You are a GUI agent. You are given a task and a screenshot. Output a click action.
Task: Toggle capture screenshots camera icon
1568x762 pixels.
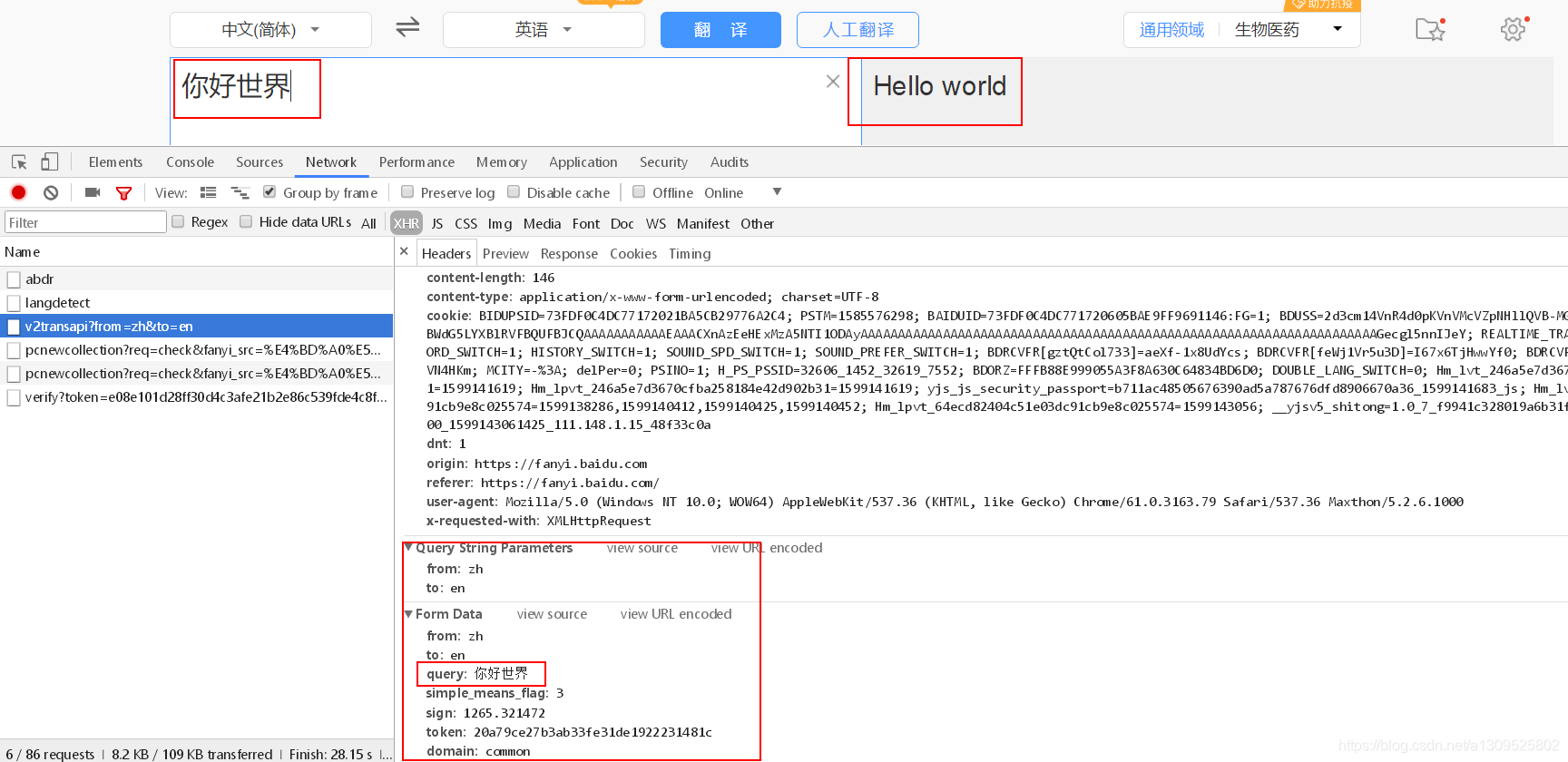93,192
